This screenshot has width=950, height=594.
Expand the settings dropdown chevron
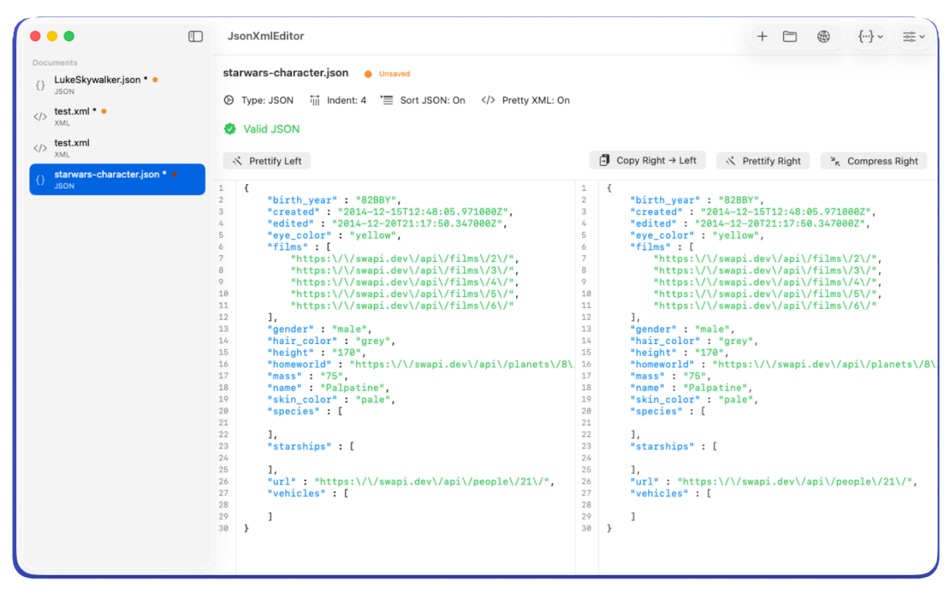tap(922, 36)
